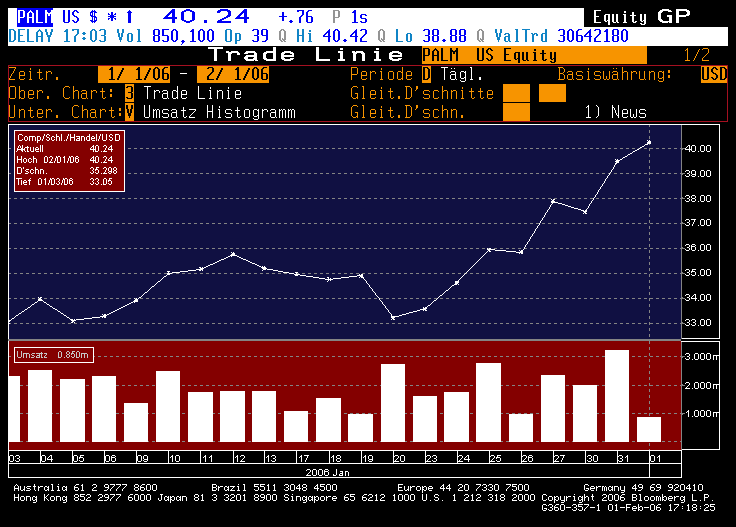The image size is (736, 527).
Task: Click the volume bar for February 01
Action: 649,429
